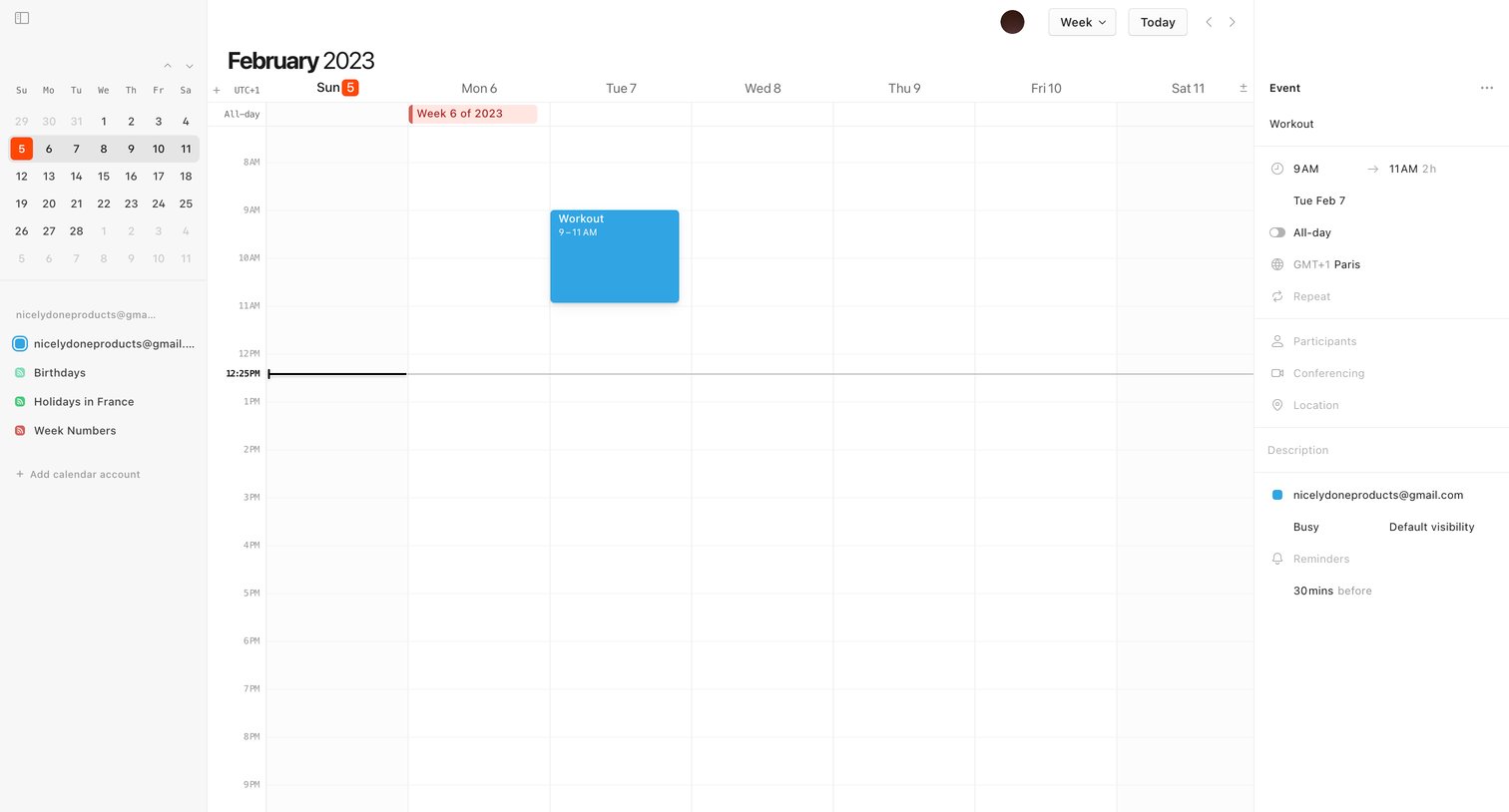Viewport: 1509px width, 812px height.
Task: Select February 28 in mini calendar
Action: pyautogui.click(x=76, y=230)
